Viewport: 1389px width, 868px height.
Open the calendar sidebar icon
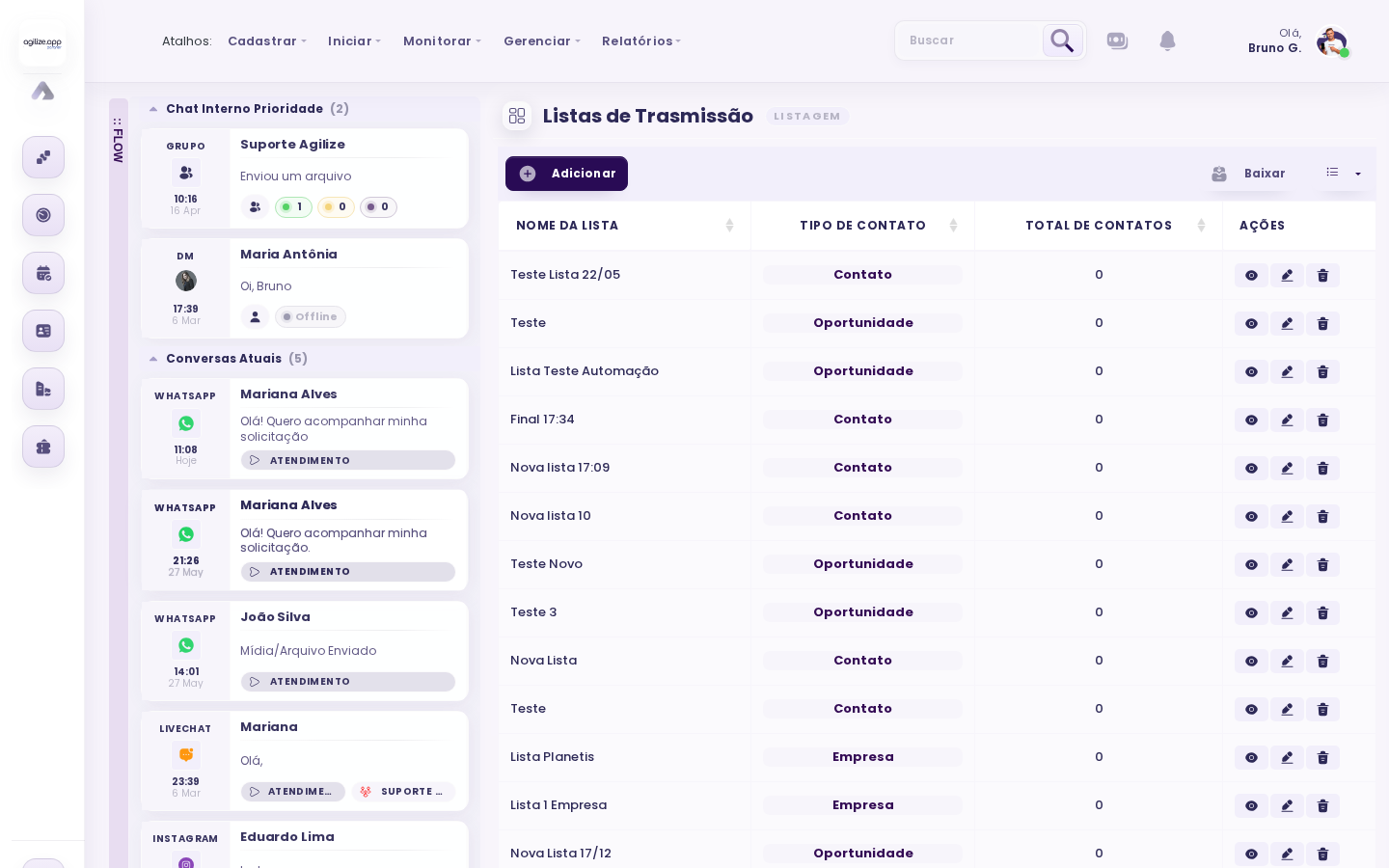coord(43,273)
